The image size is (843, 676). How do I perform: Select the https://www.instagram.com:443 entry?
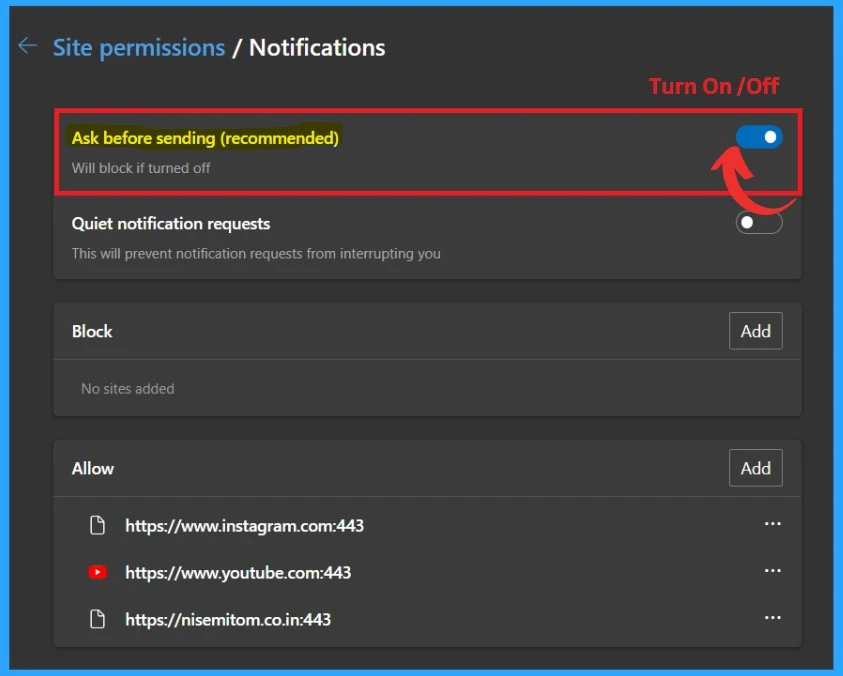[x=244, y=525]
